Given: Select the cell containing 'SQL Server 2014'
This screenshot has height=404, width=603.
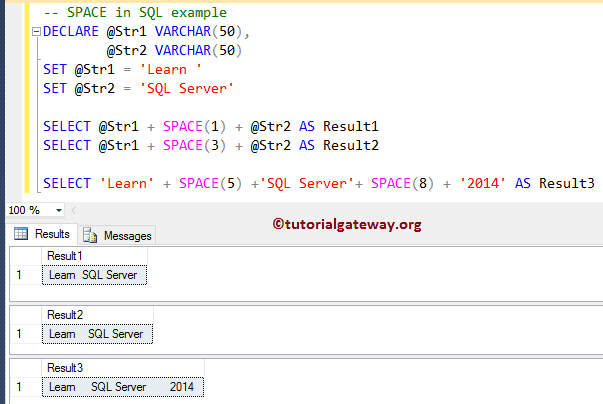Looking at the screenshot, I should [123, 387].
